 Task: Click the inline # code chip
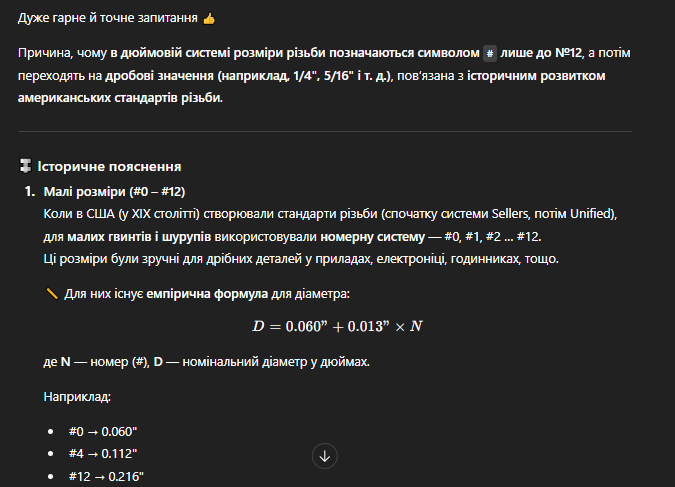[x=490, y=53]
